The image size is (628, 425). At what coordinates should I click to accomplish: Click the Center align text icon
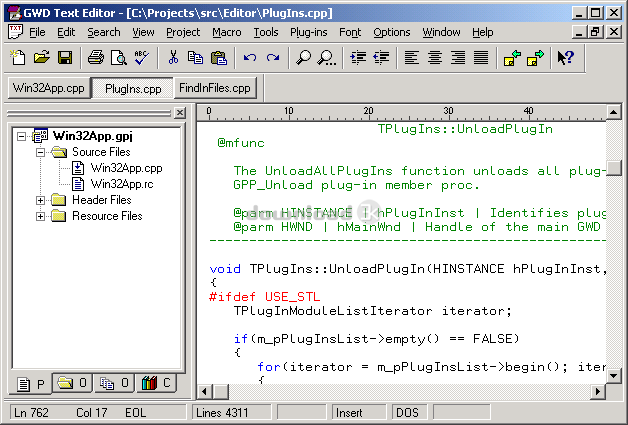[435, 58]
